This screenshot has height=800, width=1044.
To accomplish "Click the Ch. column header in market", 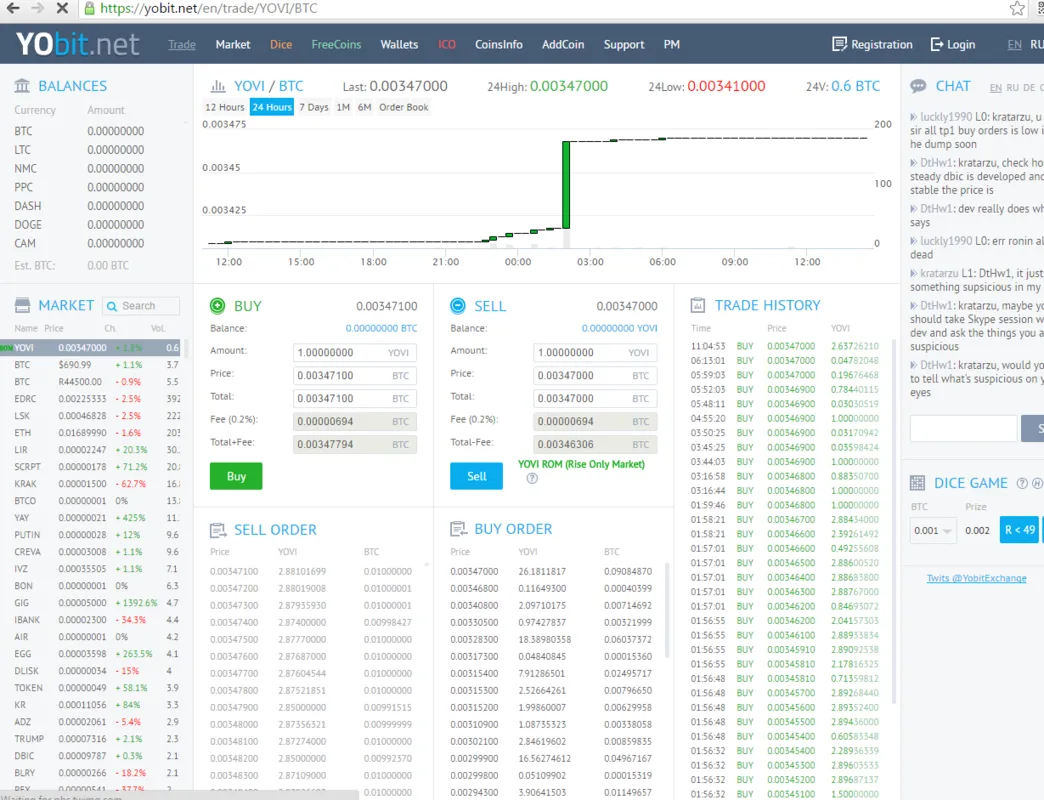I will tap(110, 329).
